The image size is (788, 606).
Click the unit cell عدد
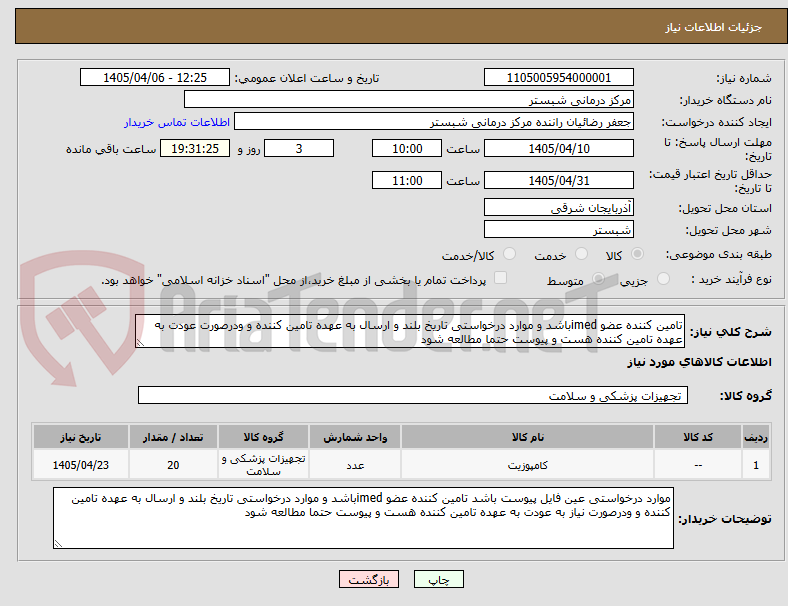coord(355,465)
